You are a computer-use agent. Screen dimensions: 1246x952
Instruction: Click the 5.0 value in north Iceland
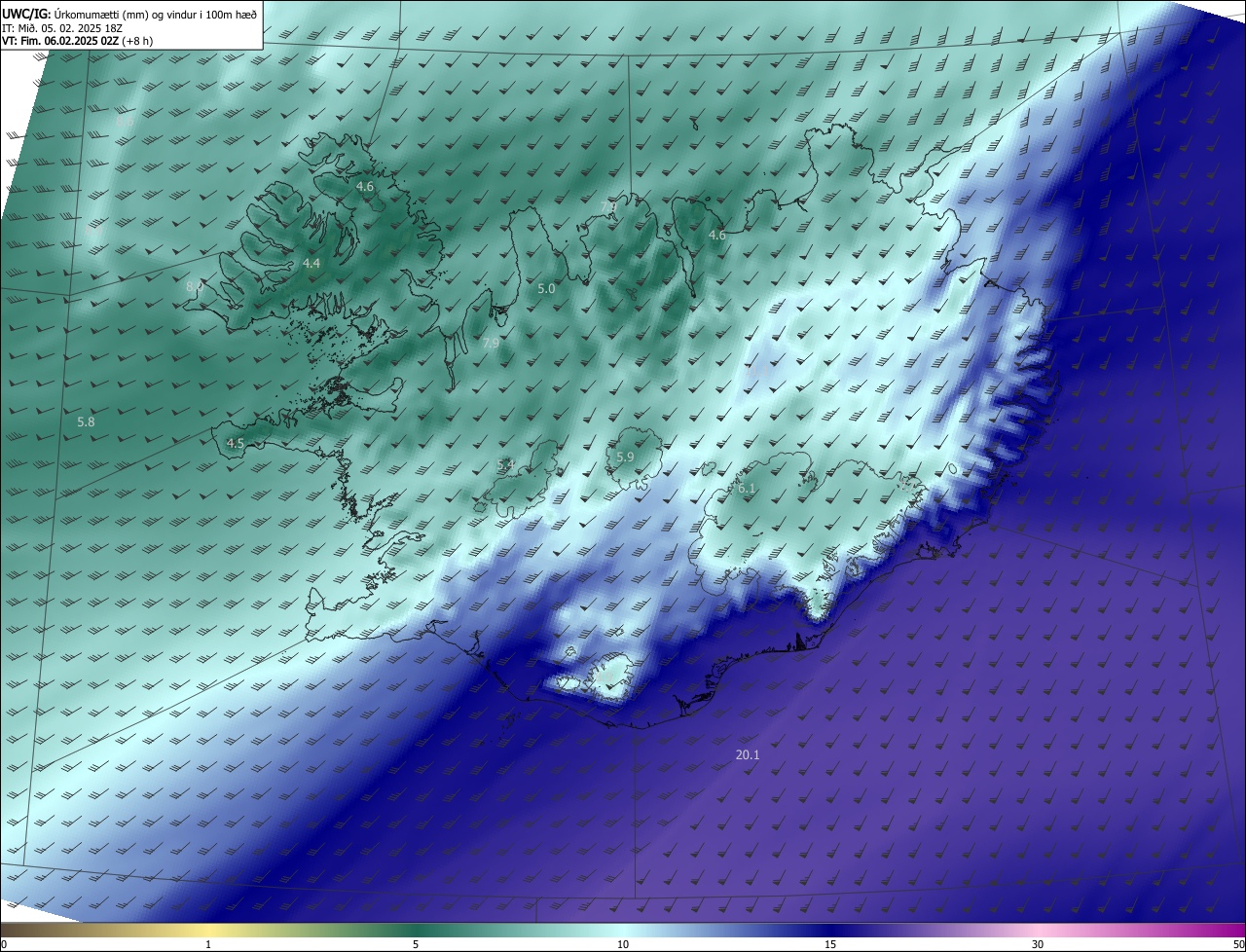(x=546, y=288)
